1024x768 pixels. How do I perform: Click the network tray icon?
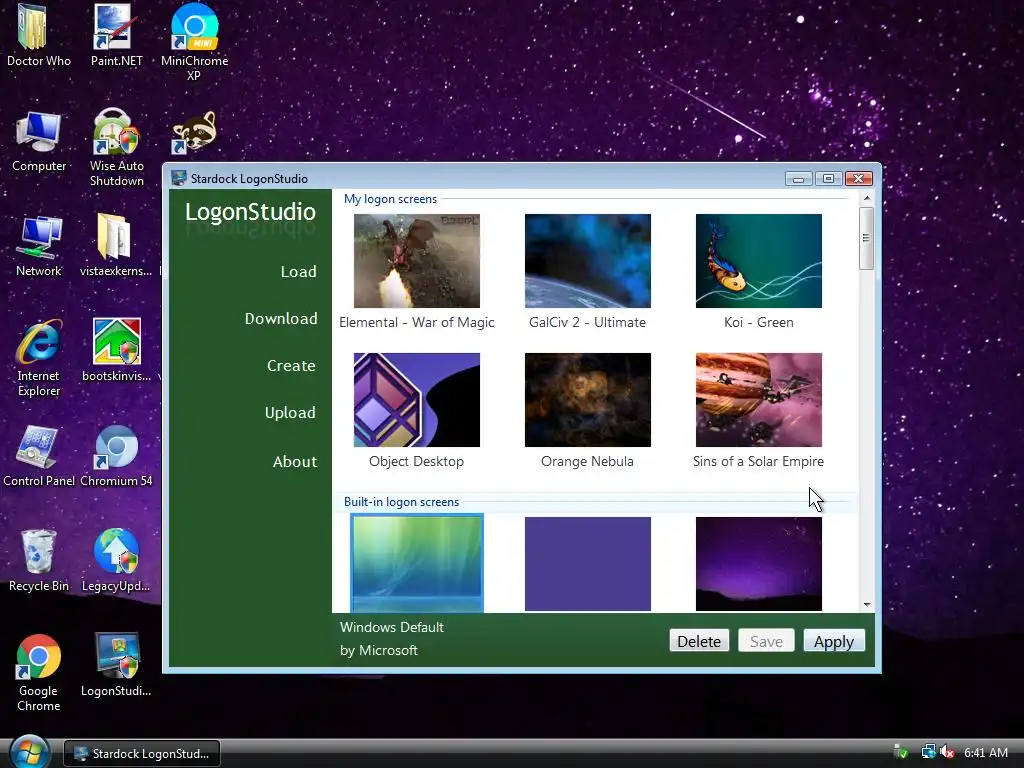pyautogui.click(x=928, y=752)
